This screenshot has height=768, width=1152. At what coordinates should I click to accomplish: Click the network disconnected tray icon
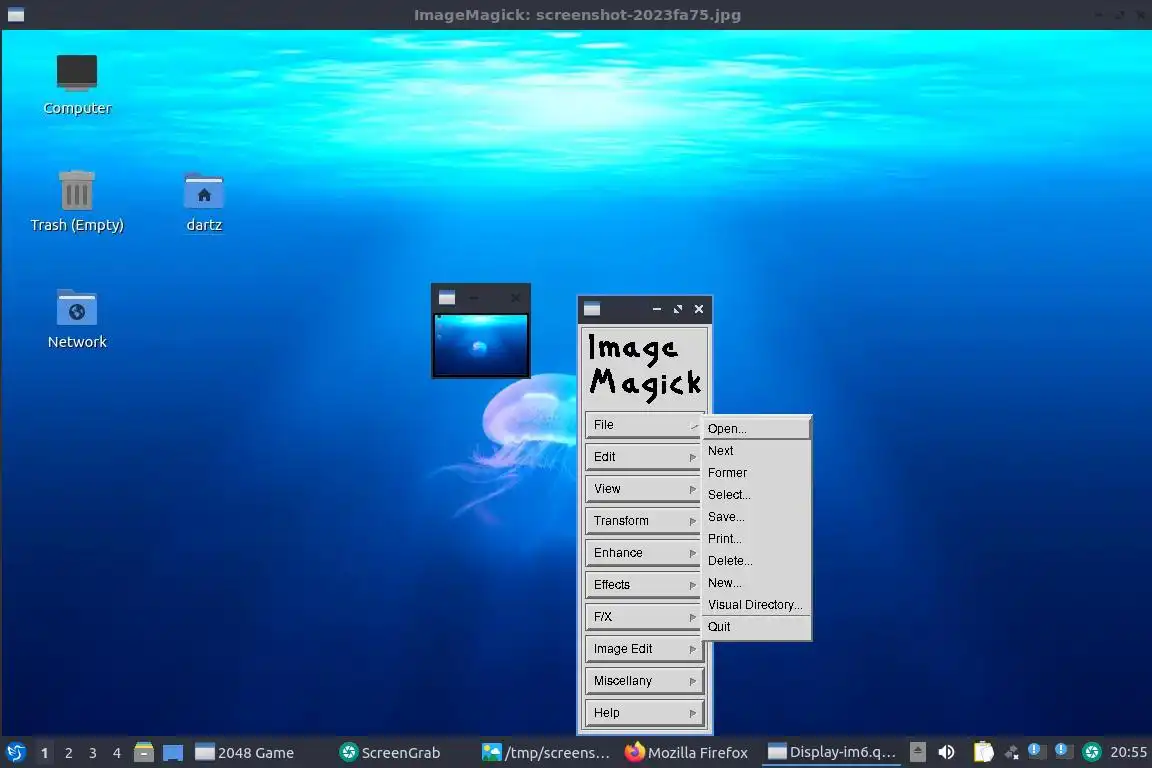pyautogui.click(x=1012, y=753)
